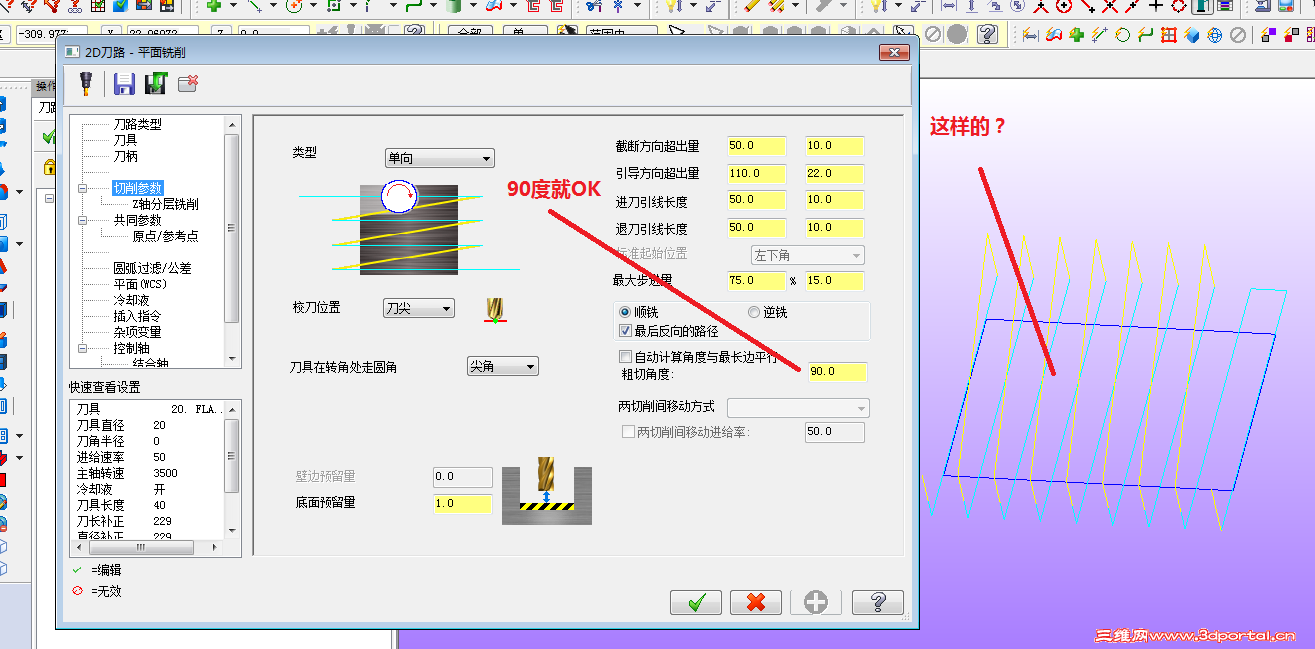The height and width of the screenshot is (649, 1315).
Task: Click the quick view settings vertical scrollbar
Action: [x=232, y=469]
